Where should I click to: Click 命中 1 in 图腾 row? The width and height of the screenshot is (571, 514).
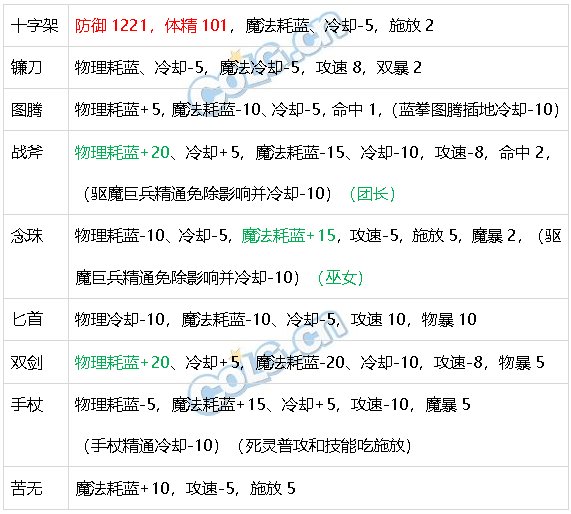pyautogui.click(x=354, y=110)
